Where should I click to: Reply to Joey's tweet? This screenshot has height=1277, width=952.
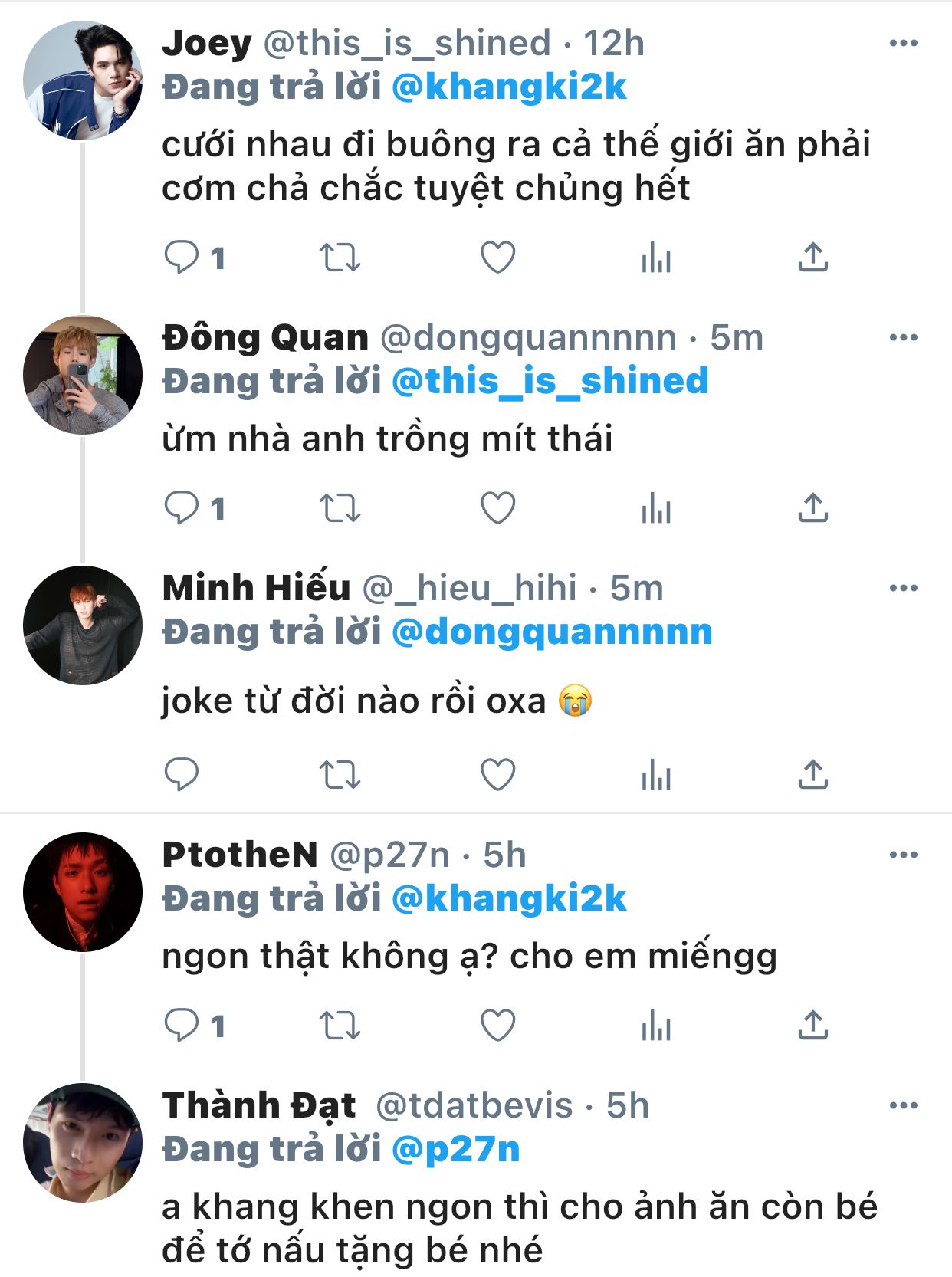(182, 258)
